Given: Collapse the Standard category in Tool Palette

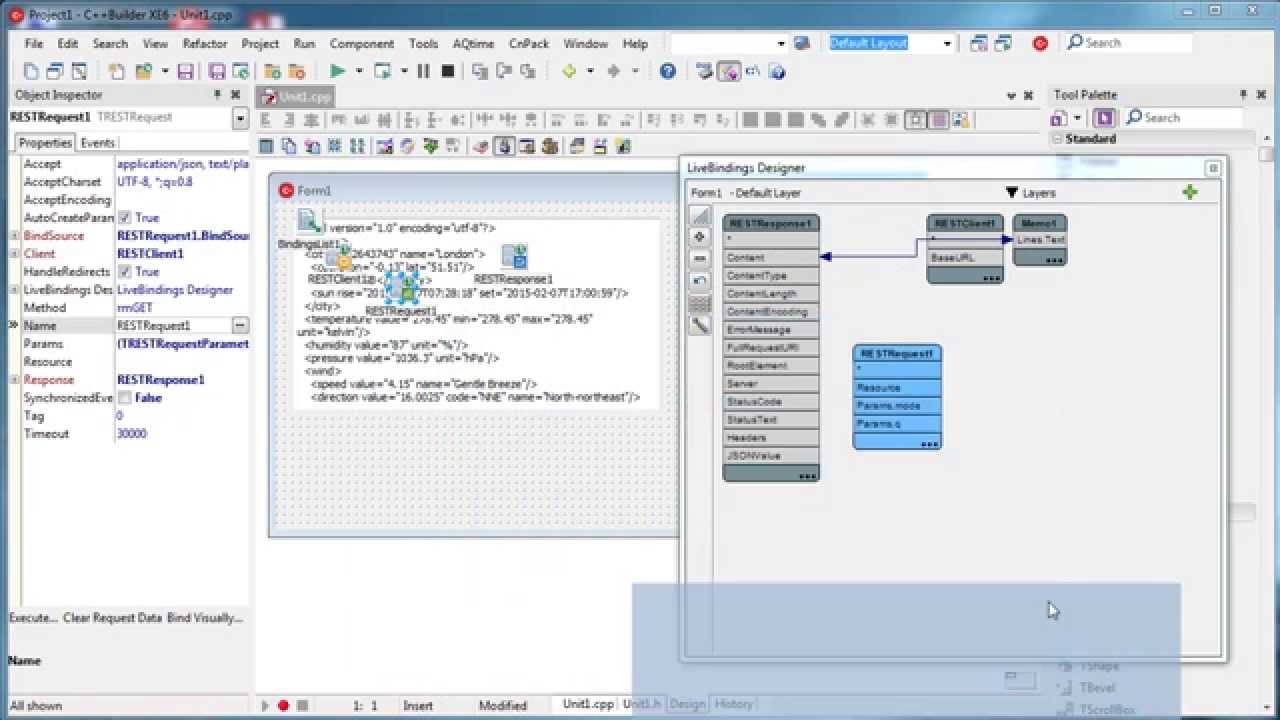Looking at the screenshot, I should tap(1058, 139).
